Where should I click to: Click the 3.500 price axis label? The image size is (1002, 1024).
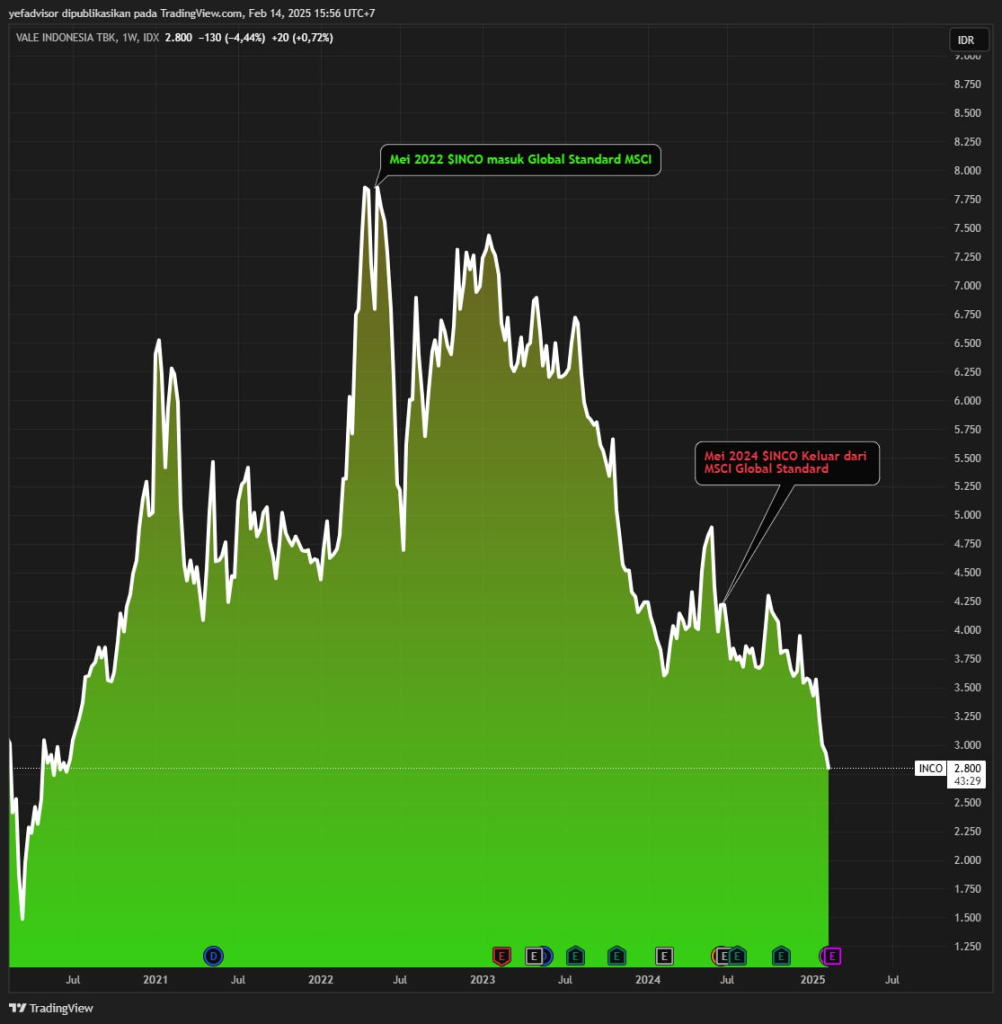click(967, 687)
